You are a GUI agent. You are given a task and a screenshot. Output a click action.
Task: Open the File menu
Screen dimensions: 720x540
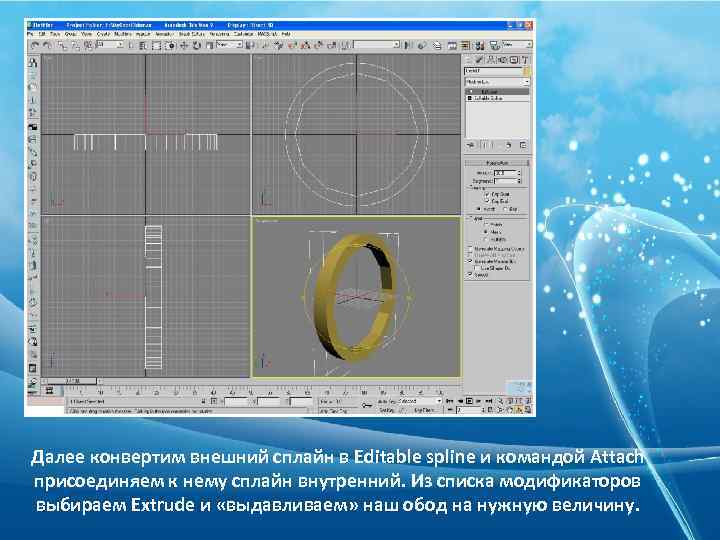[x=30, y=34]
